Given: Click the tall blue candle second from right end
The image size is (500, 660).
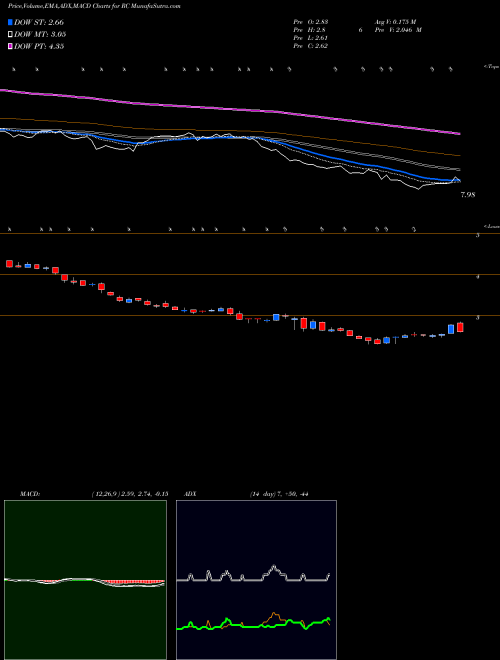Looking at the screenshot, I should click(451, 329).
